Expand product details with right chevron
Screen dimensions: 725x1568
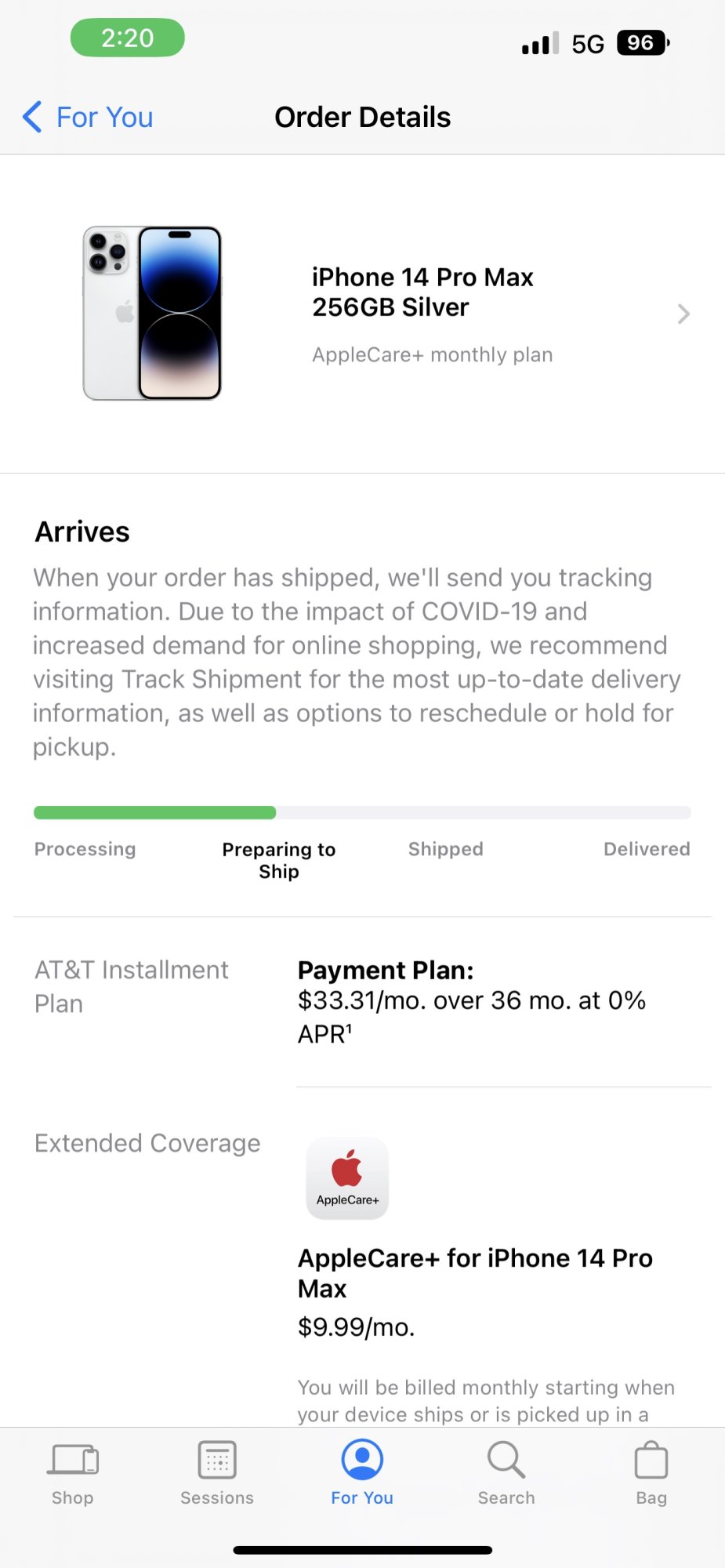click(683, 314)
